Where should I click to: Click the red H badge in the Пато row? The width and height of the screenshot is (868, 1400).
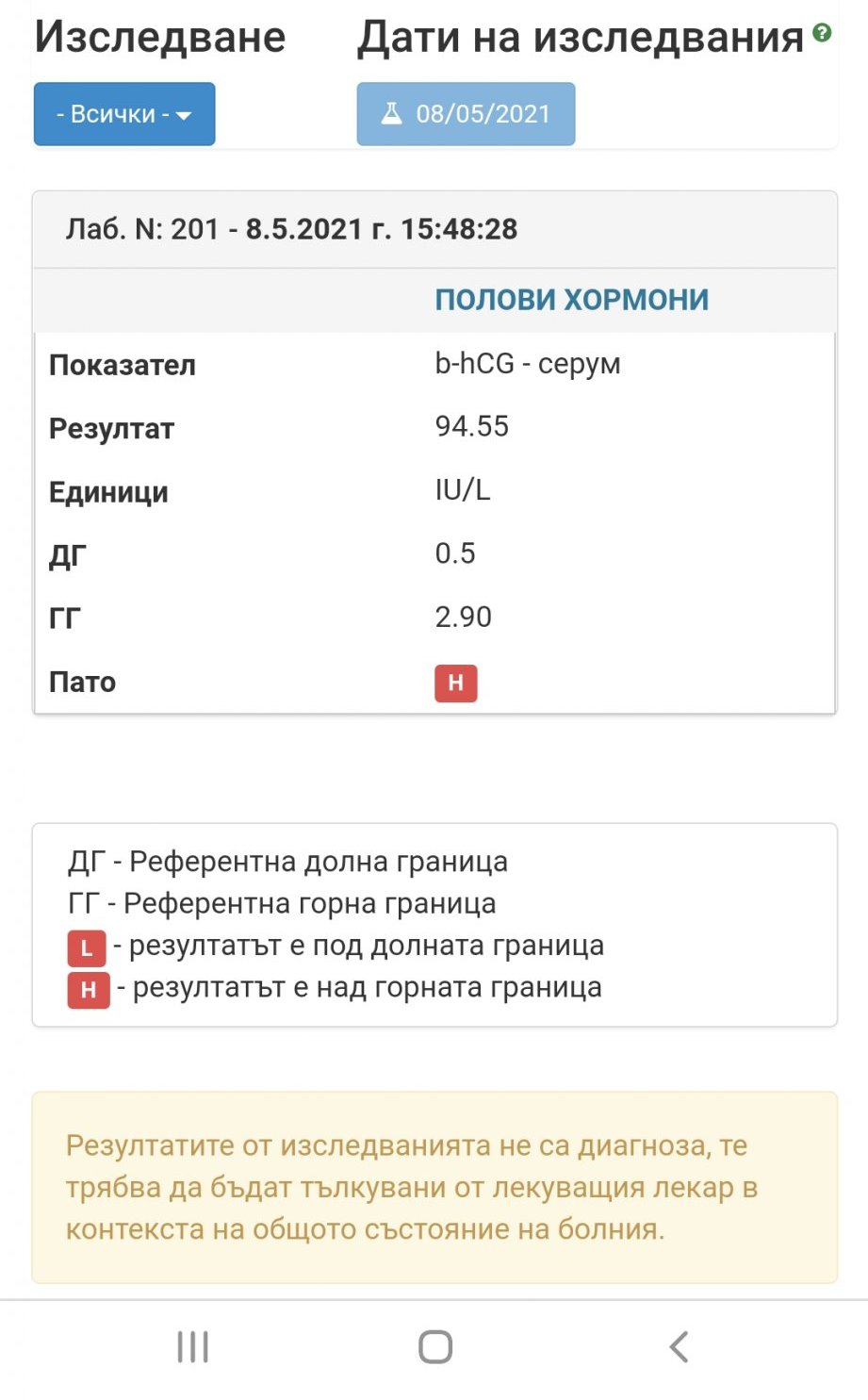click(455, 684)
